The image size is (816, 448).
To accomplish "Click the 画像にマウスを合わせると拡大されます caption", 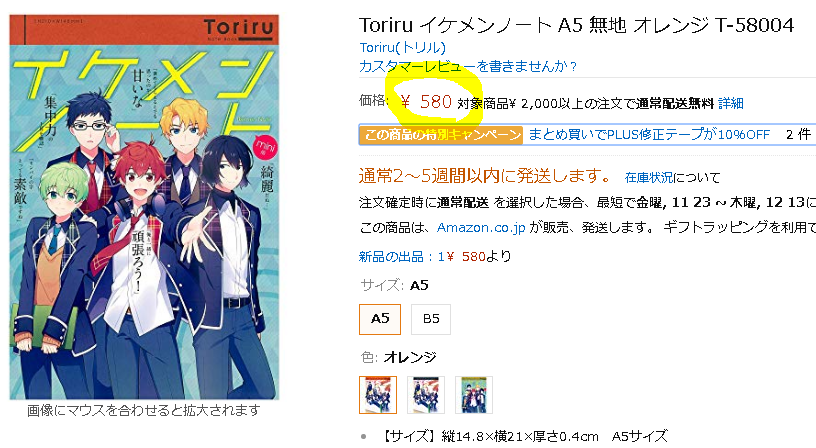I will coord(144,411).
